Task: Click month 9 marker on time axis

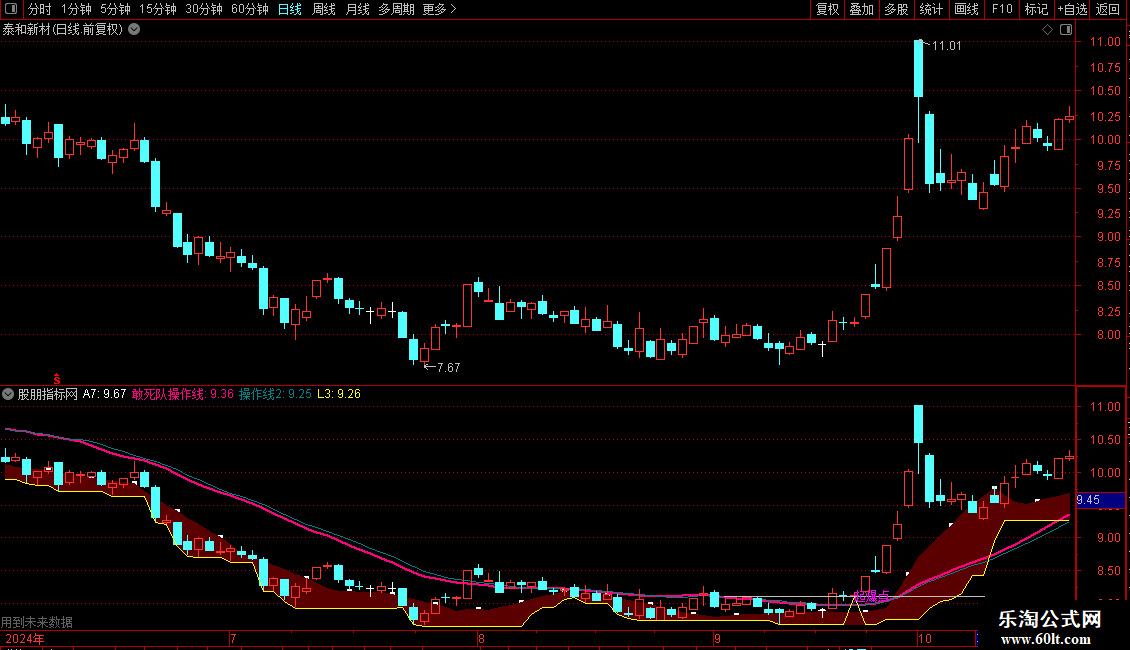Action: tap(717, 638)
